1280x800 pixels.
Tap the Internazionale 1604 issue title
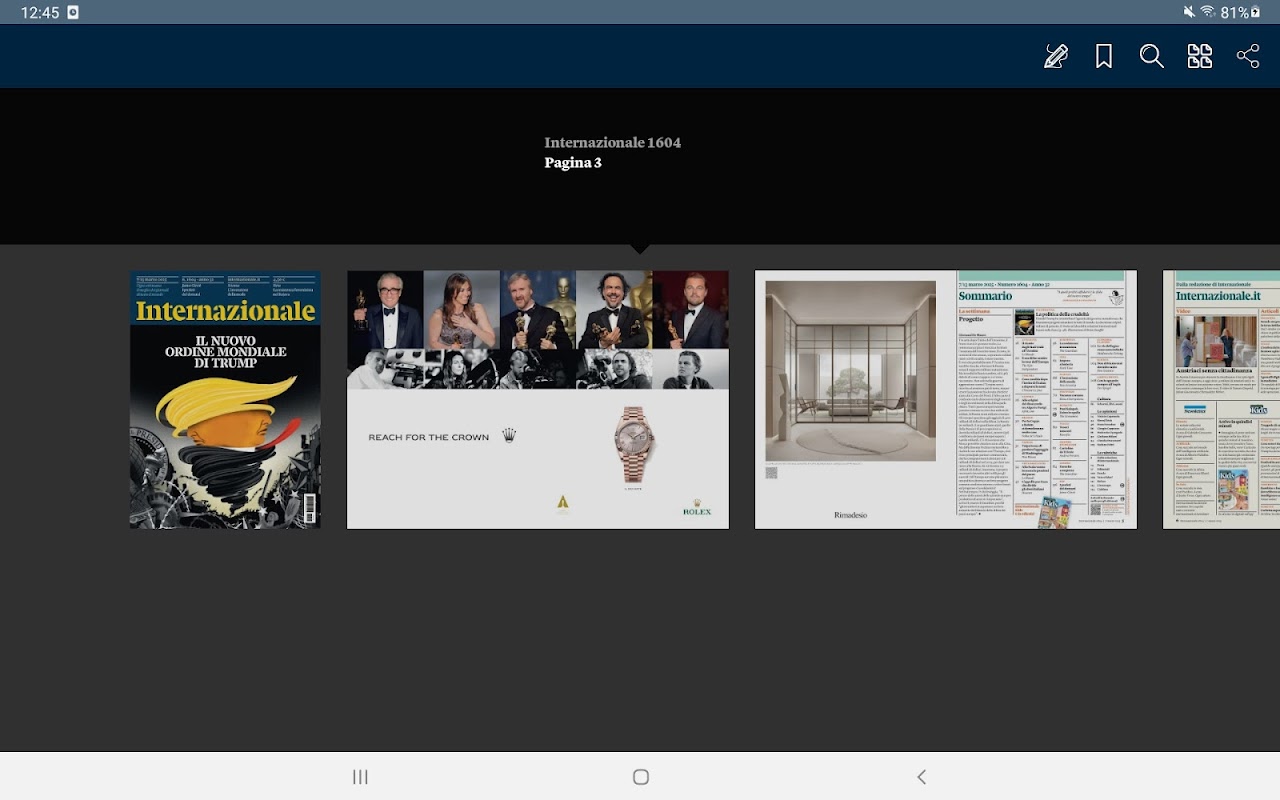click(x=612, y=142)
